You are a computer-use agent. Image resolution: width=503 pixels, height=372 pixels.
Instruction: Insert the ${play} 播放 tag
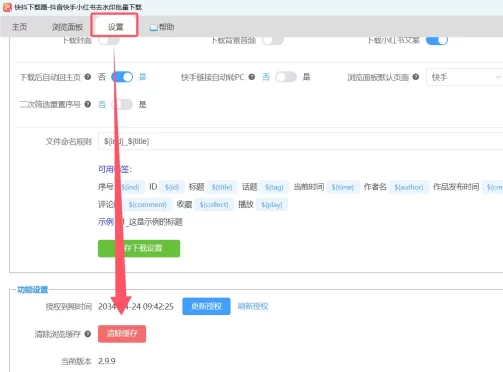click(x=272, y=204)
